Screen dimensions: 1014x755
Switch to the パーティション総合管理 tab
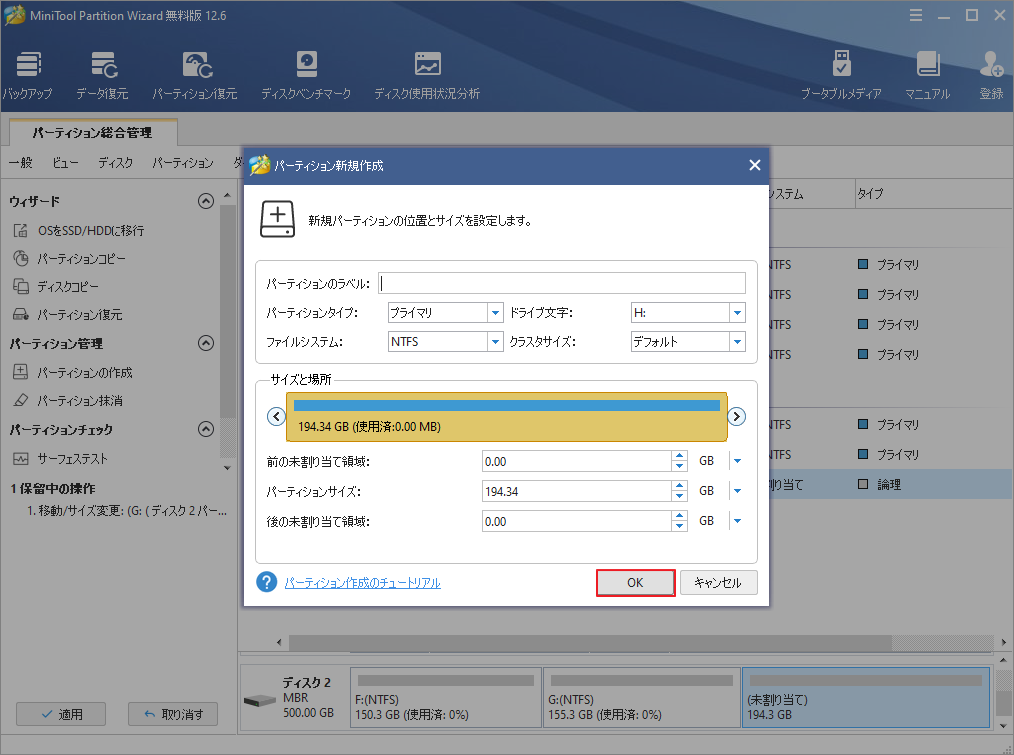click(x=91, y=130)
